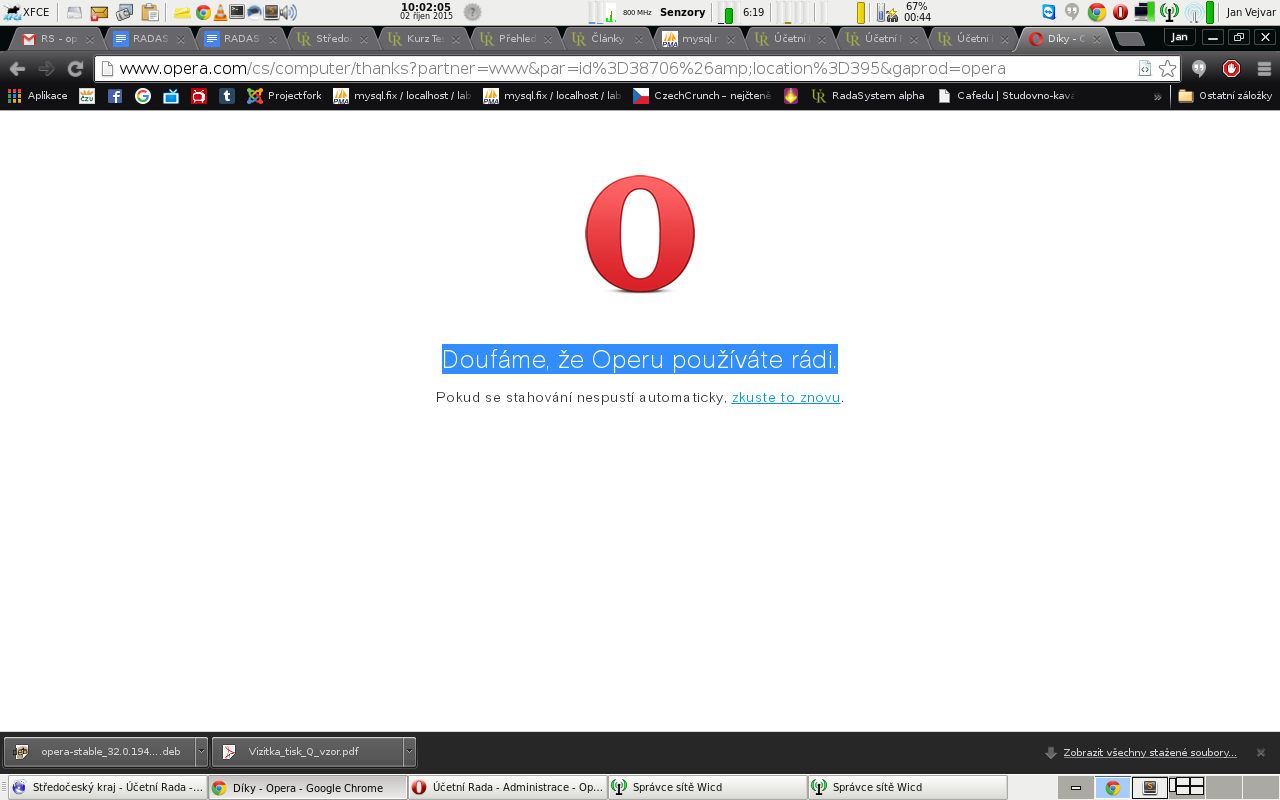Image resolution: width=1280 pixels, height=800 pixels.
Task: Open the Facebook bookmark
Action: [115, 96]
